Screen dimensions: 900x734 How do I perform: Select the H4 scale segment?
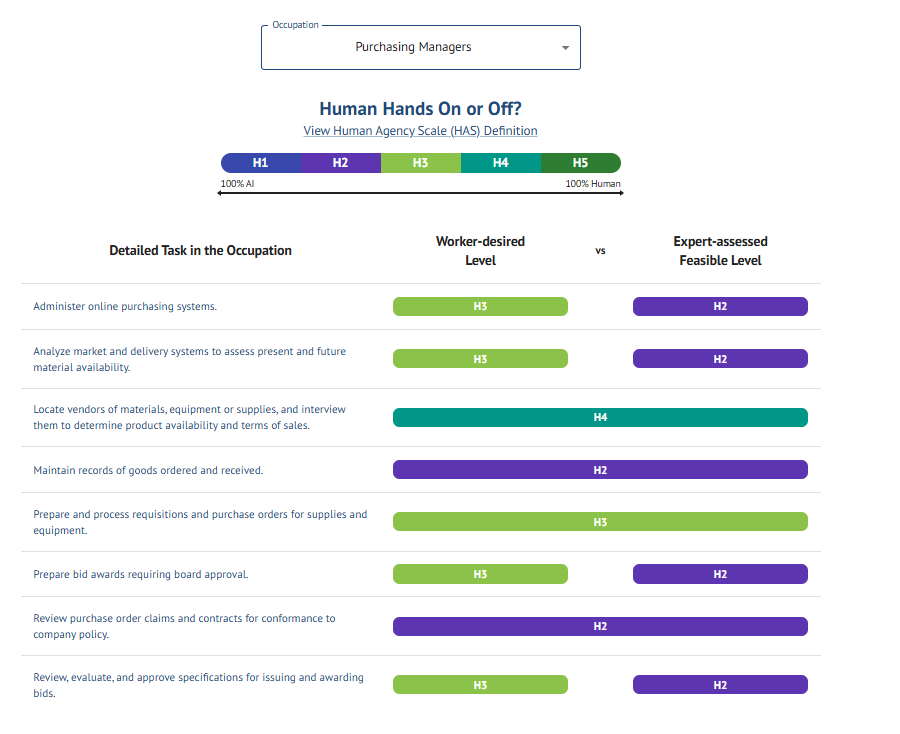[x=500, y=163]
